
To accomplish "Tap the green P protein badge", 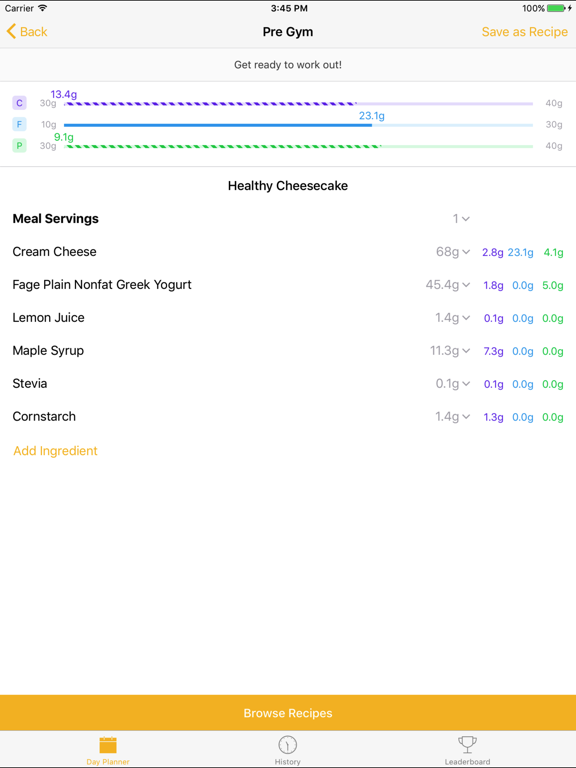I will tap(19, 145).
